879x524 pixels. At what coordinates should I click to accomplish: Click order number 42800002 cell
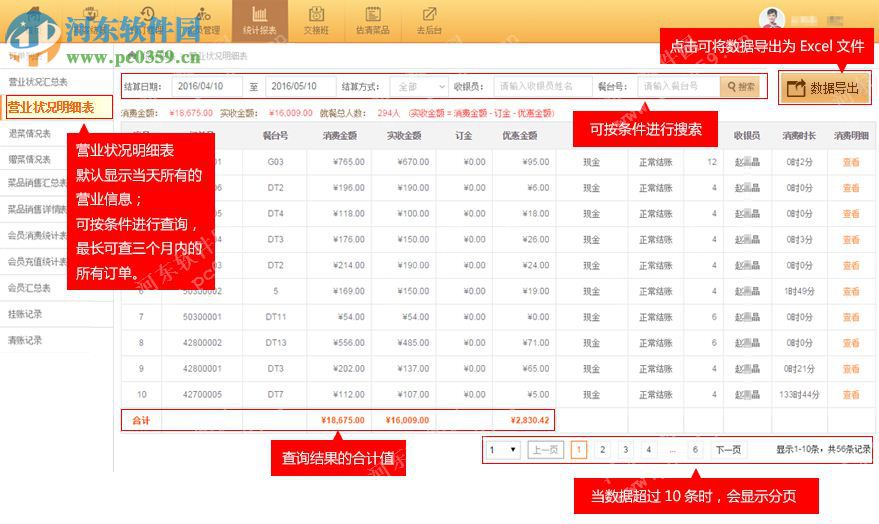pyautogui.click(x=202, y=342)
